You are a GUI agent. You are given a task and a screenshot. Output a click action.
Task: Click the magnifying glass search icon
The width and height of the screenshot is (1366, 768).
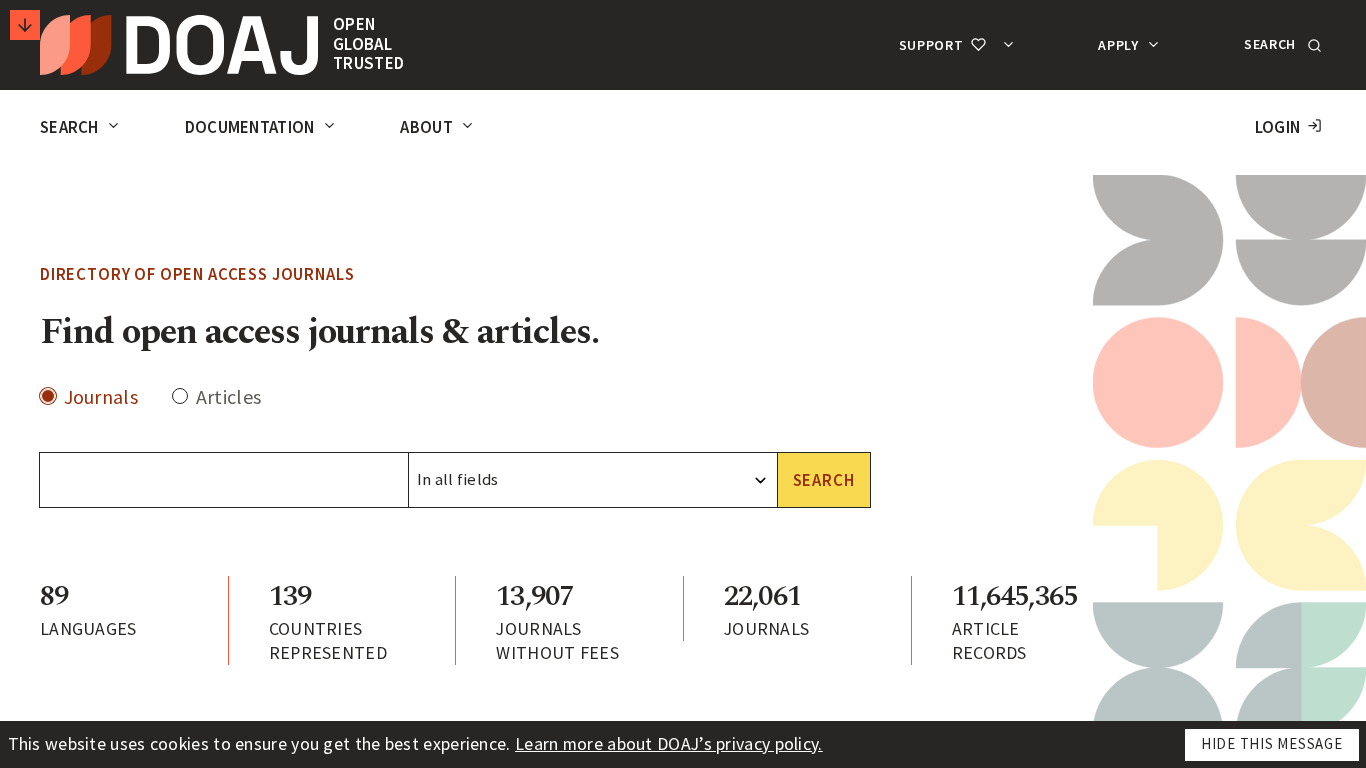coord(1314,45)
